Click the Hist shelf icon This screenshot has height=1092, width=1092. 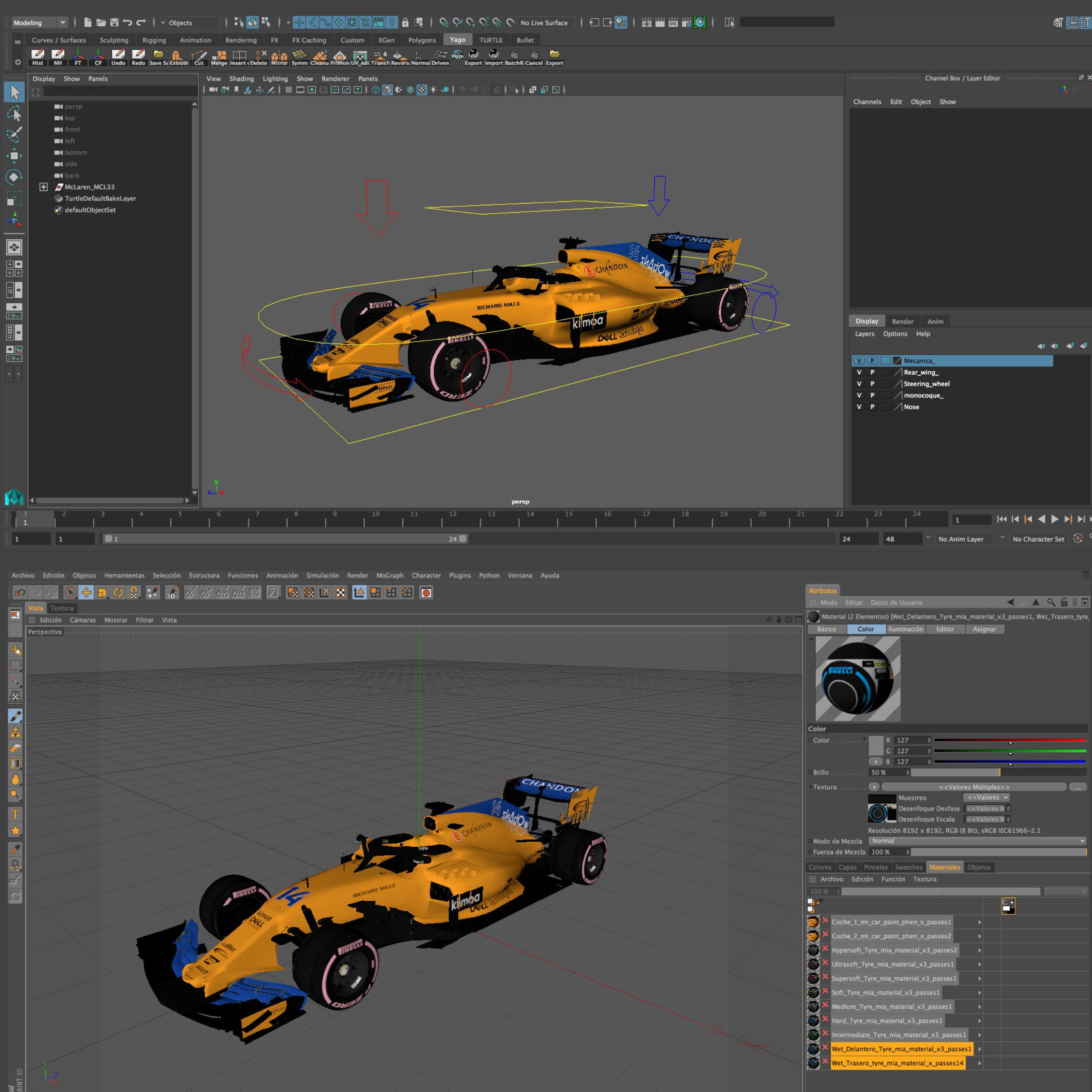pos(37,57)
